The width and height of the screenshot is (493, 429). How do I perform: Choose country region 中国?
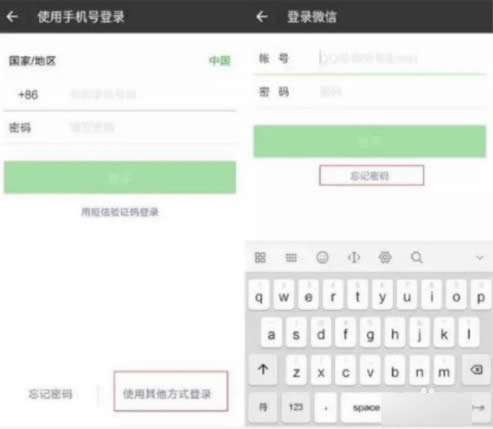click(x=220, y=61)
